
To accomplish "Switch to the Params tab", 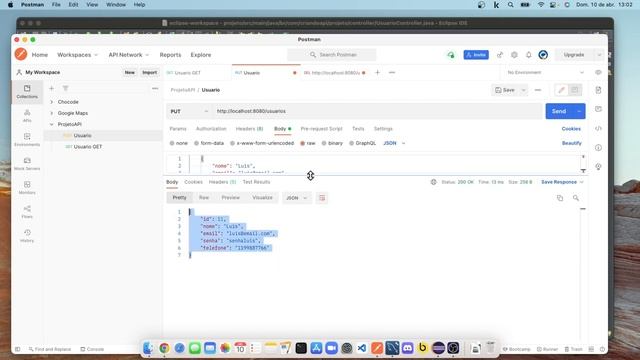I will pyautogui.click(x=178, y=129).
